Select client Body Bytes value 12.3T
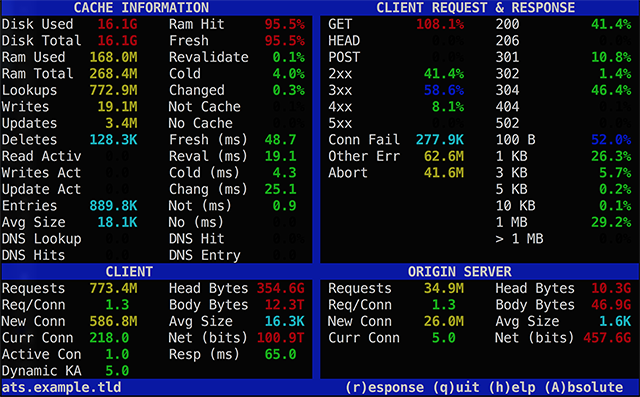 click(x=284, y=305)
